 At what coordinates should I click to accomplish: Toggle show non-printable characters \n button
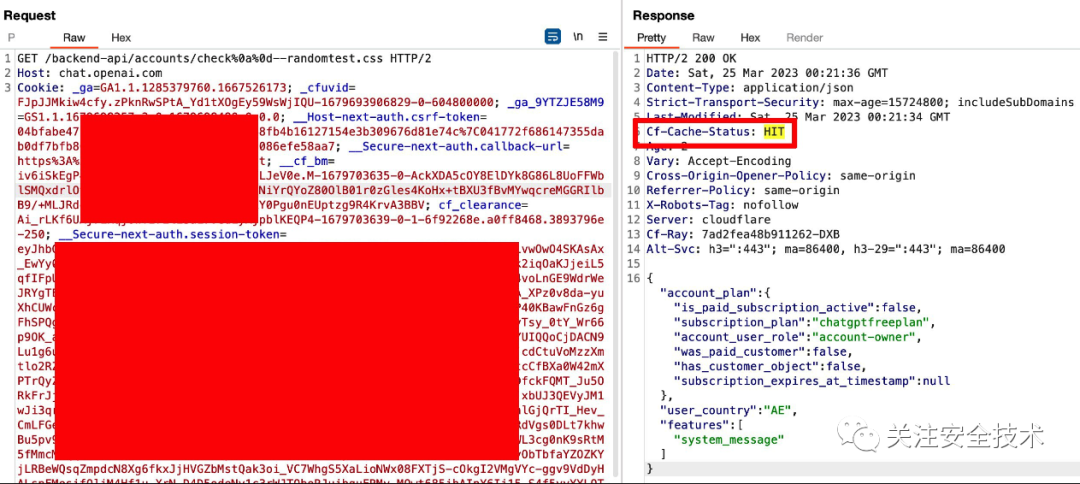578,37
